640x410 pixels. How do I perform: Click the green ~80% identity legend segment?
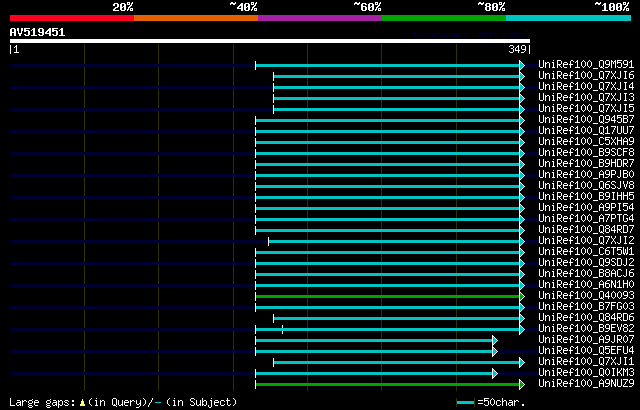pos(444,18)
